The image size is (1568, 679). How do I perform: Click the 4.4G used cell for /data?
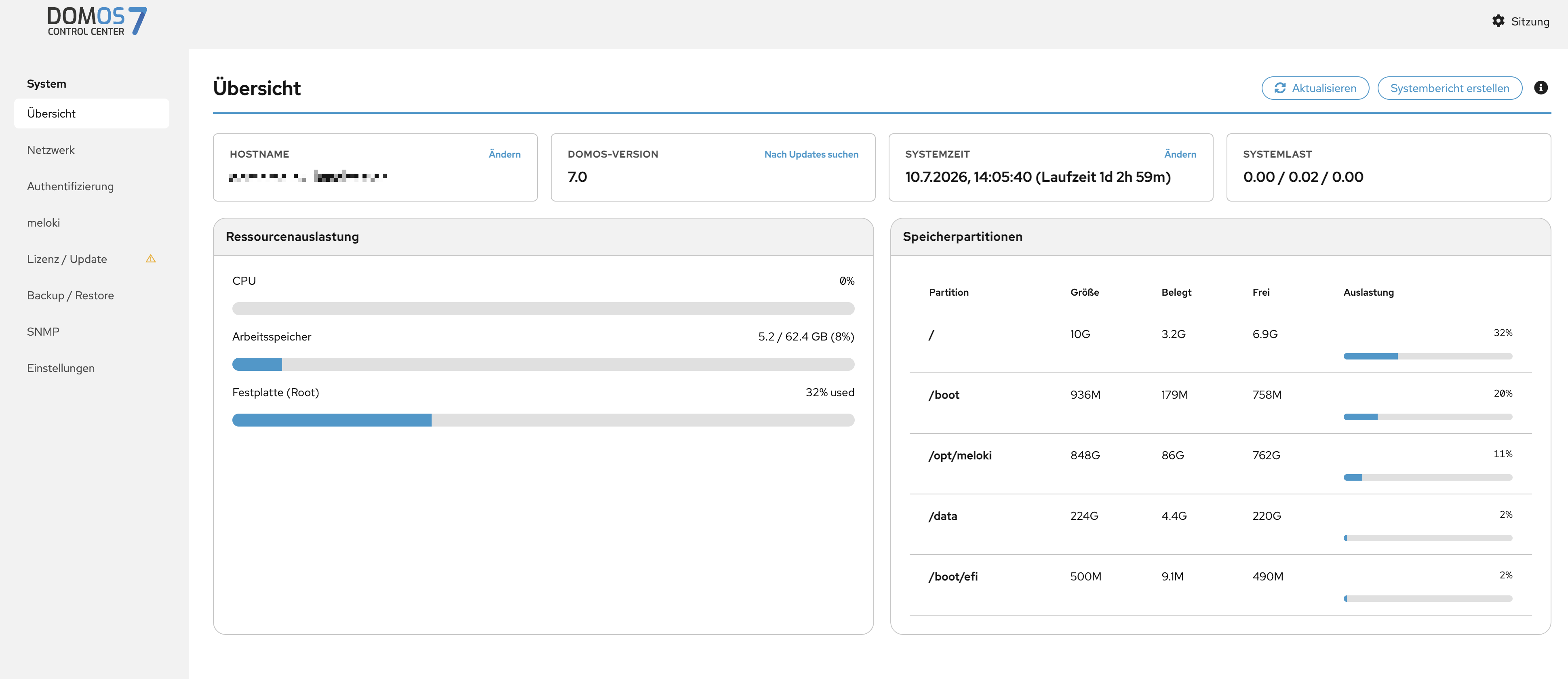pyautogui.click(x=1174, y=516)
